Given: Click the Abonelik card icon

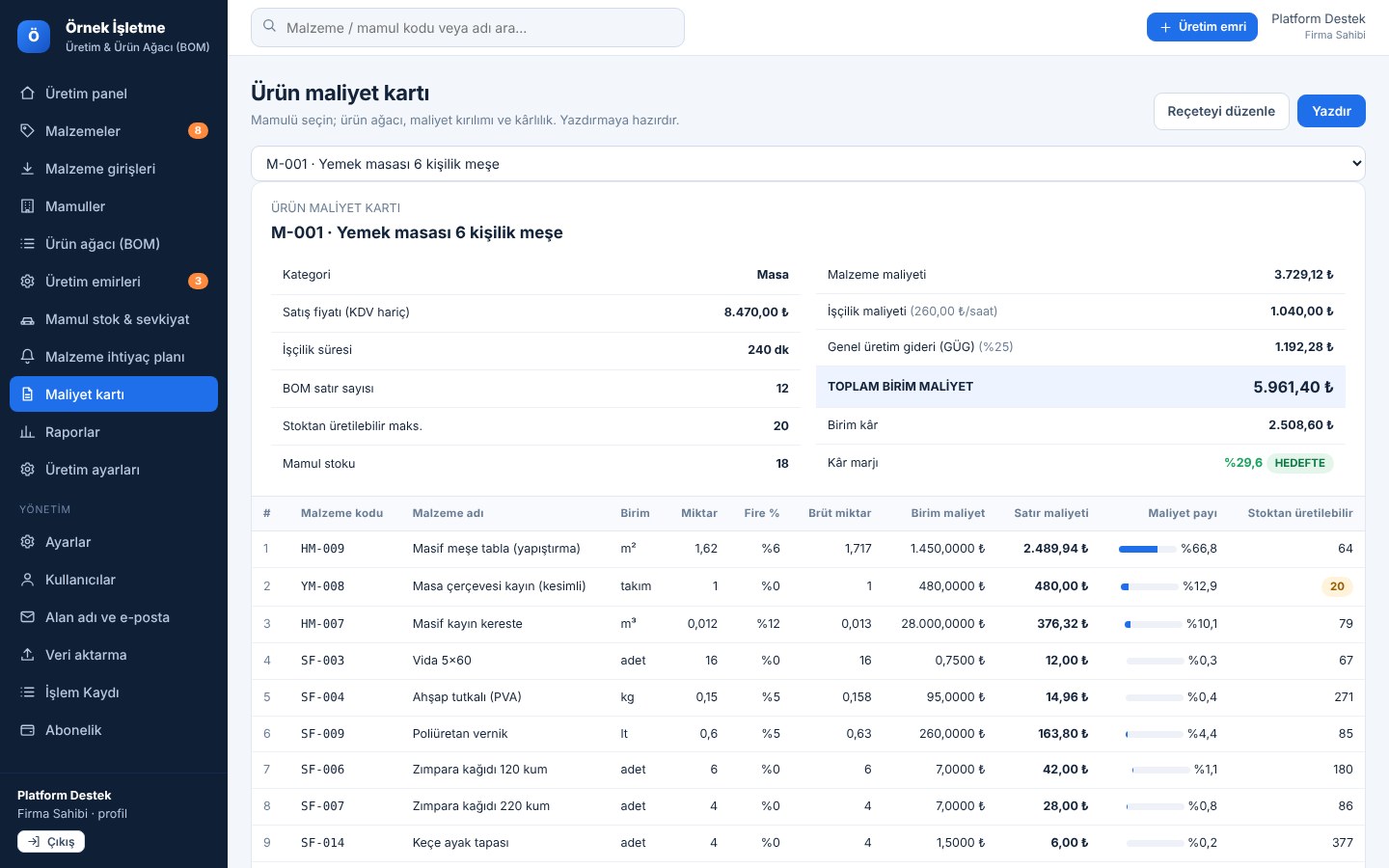Looking at the screenshot, I should [x=27, y=730].
